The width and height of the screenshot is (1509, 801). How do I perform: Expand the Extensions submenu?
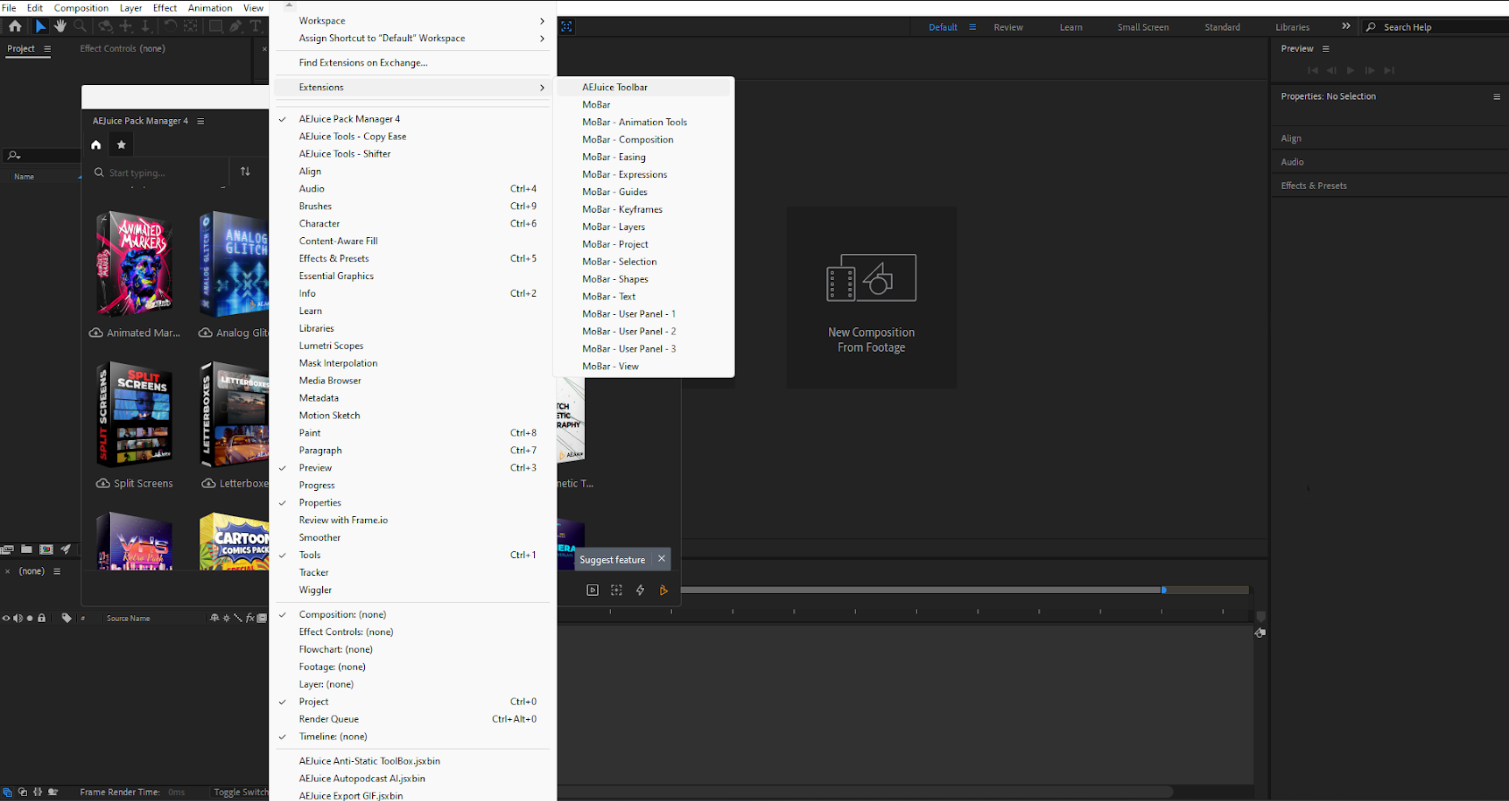point(414,87)
